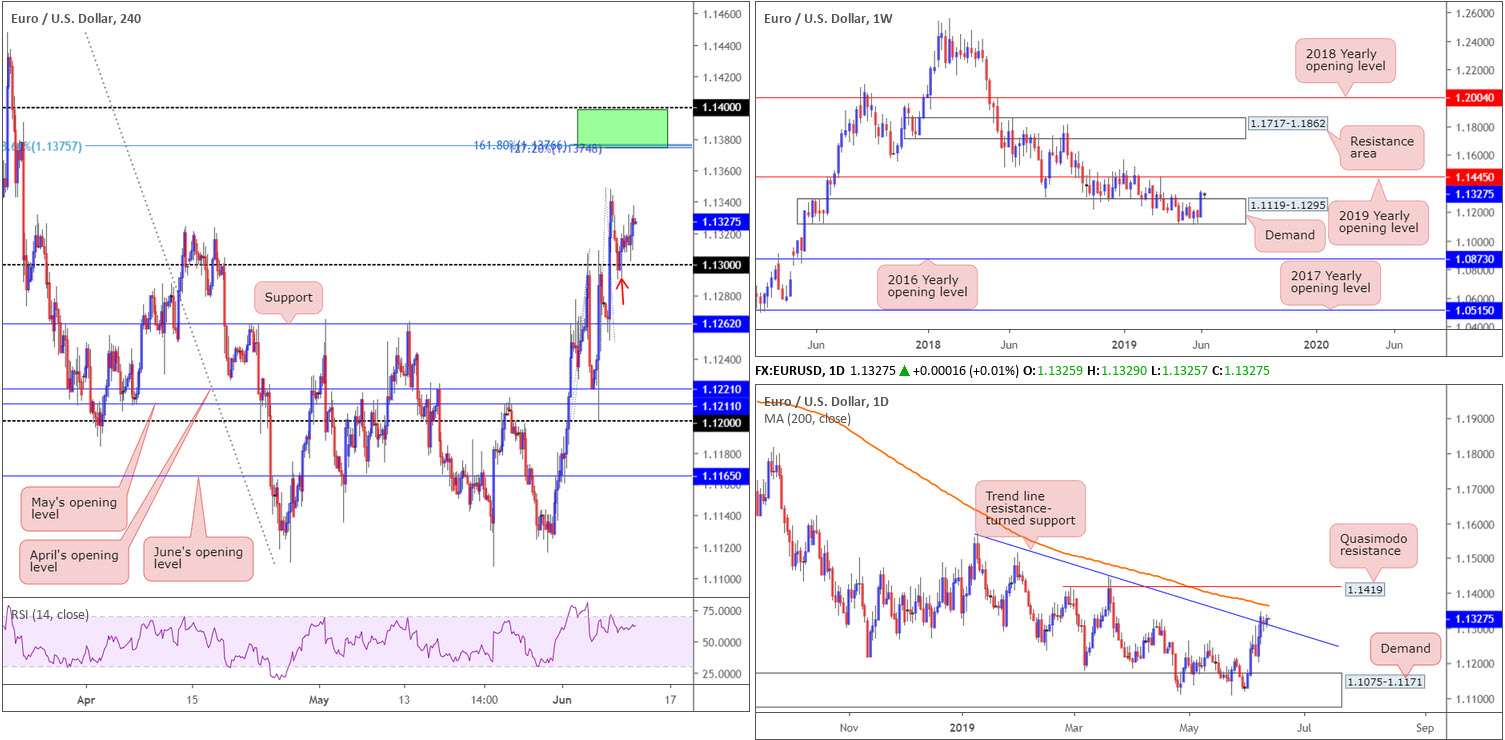The width and height of the screenshot is (1505, 740).
Task: Click the '2018 Yearly opening level' callout
Action: tap(1345, 61)
